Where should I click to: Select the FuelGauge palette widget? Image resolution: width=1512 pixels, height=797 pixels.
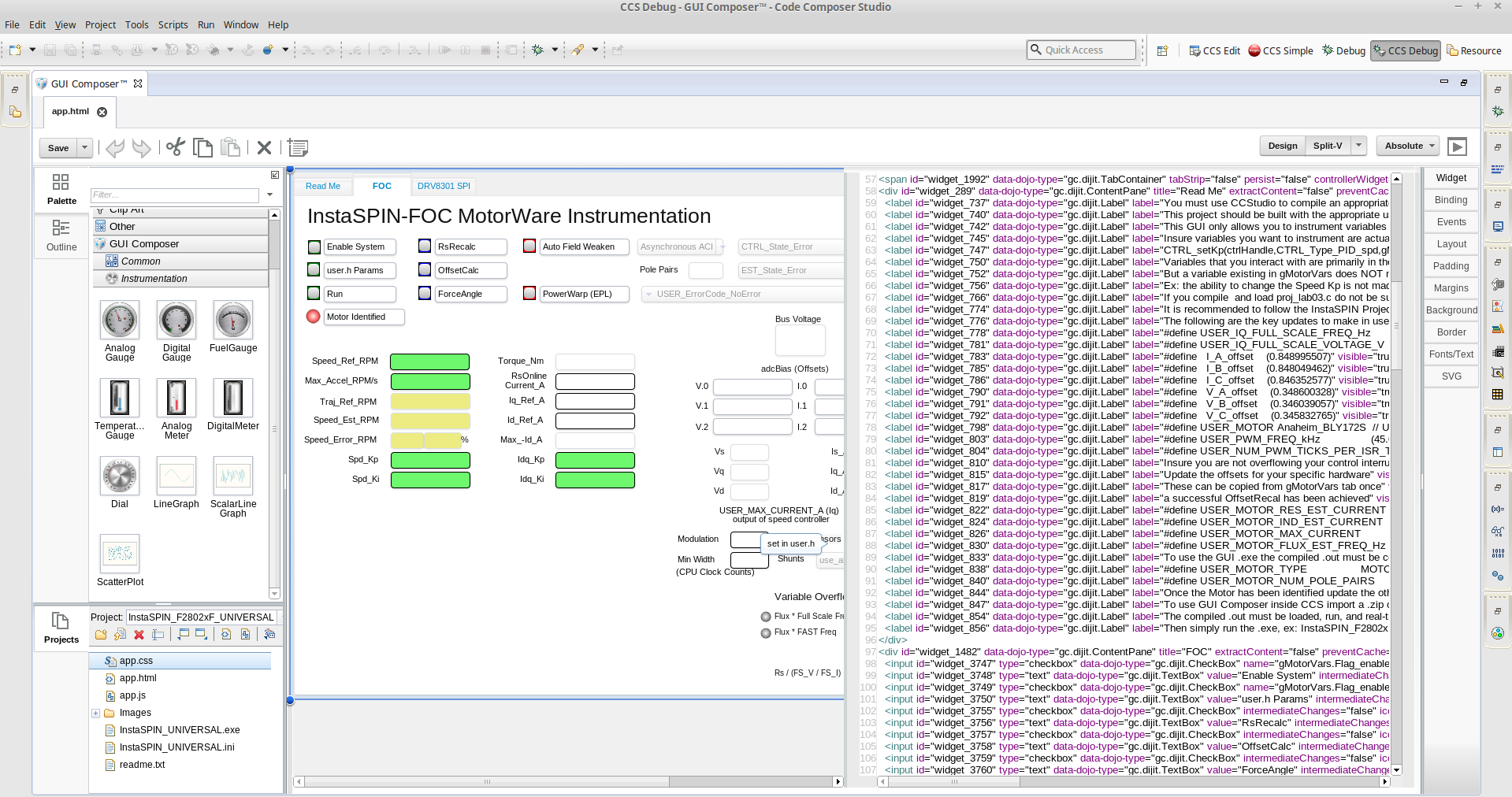(232, 321)
